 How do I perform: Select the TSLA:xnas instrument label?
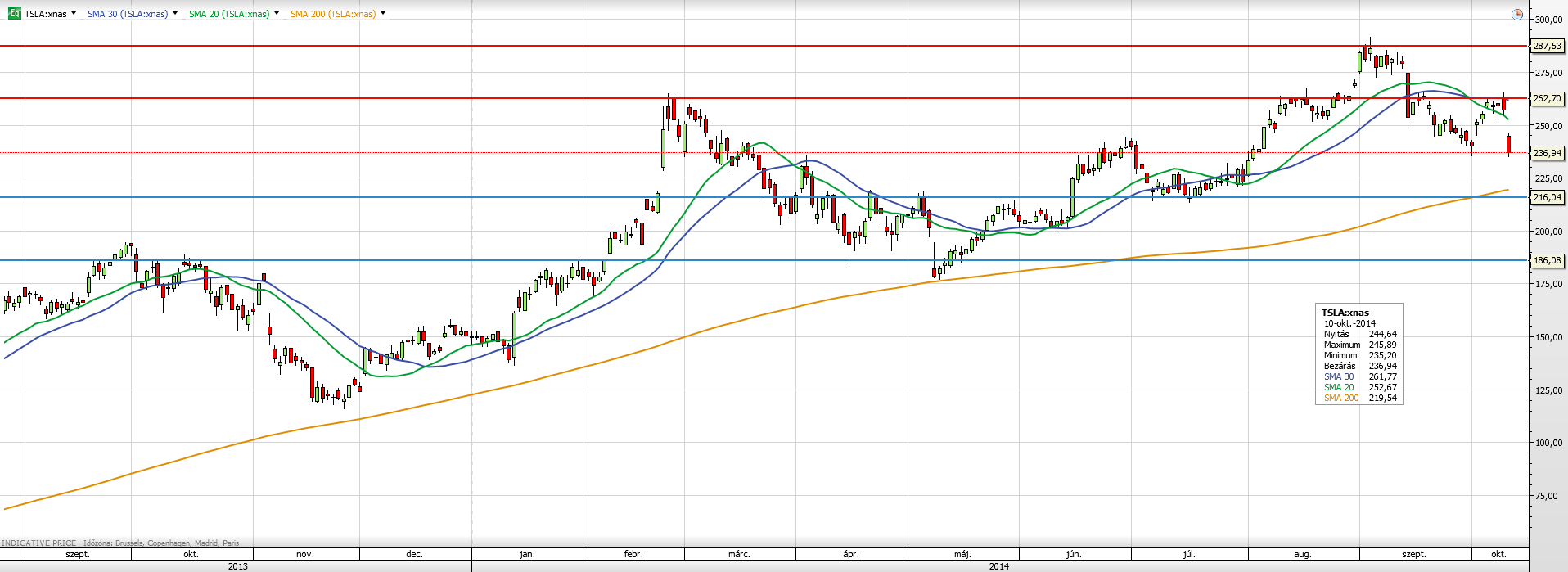[46, 14]
